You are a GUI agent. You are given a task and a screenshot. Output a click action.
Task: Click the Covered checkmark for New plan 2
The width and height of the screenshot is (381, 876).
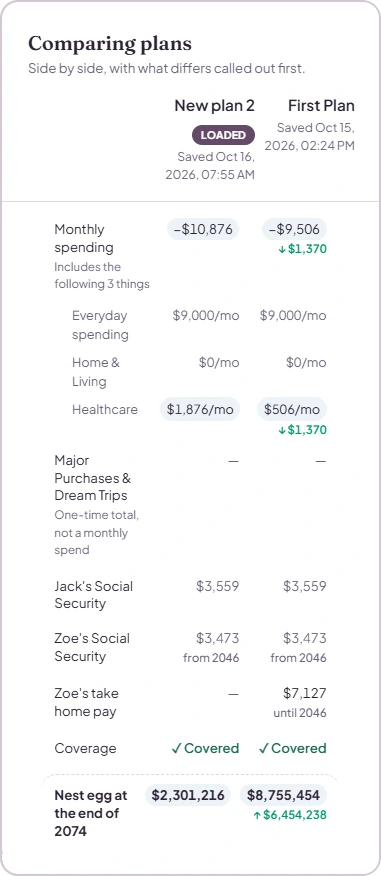pos(205,748)
